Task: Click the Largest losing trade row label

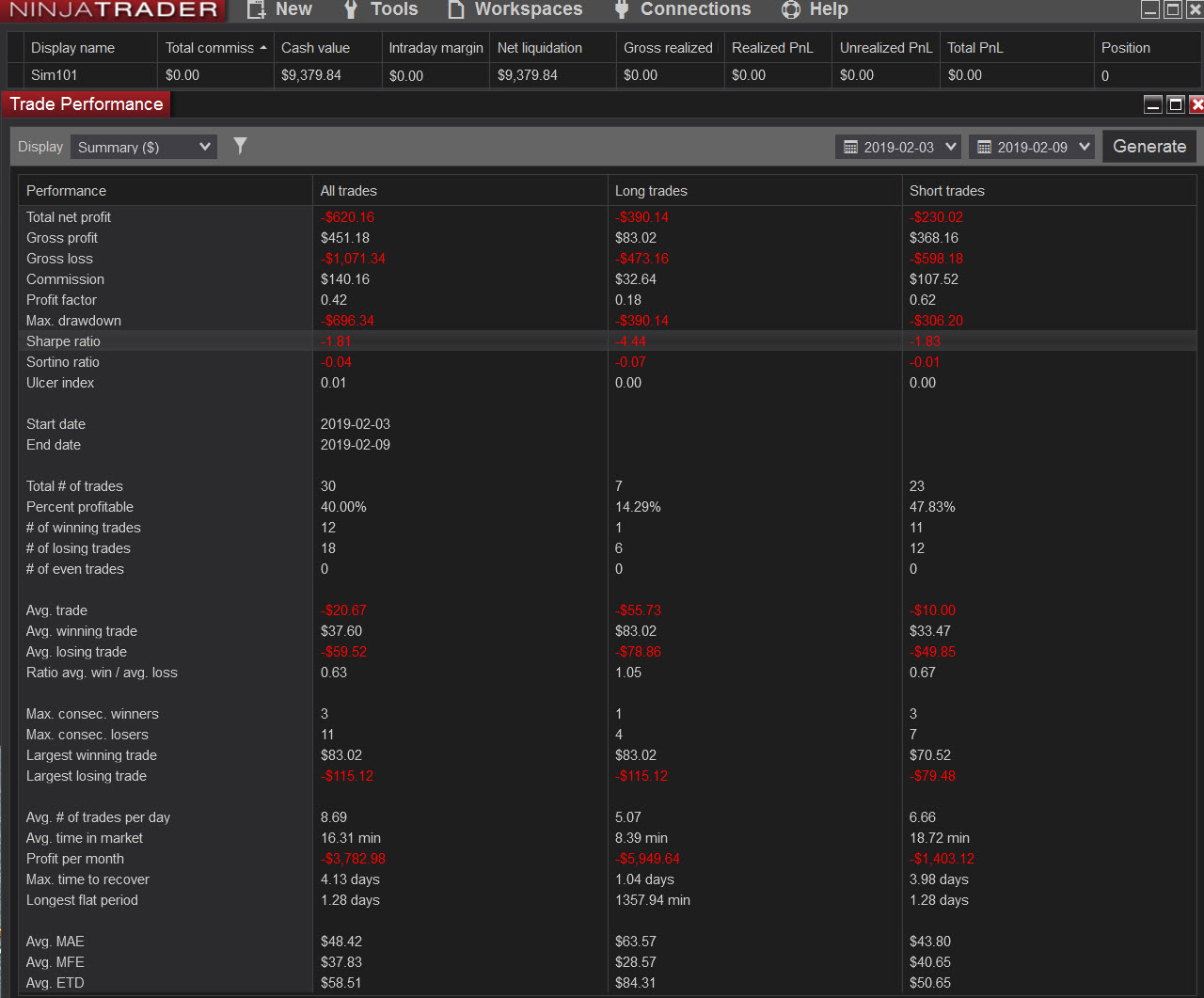Action: (x=87, y=776)
